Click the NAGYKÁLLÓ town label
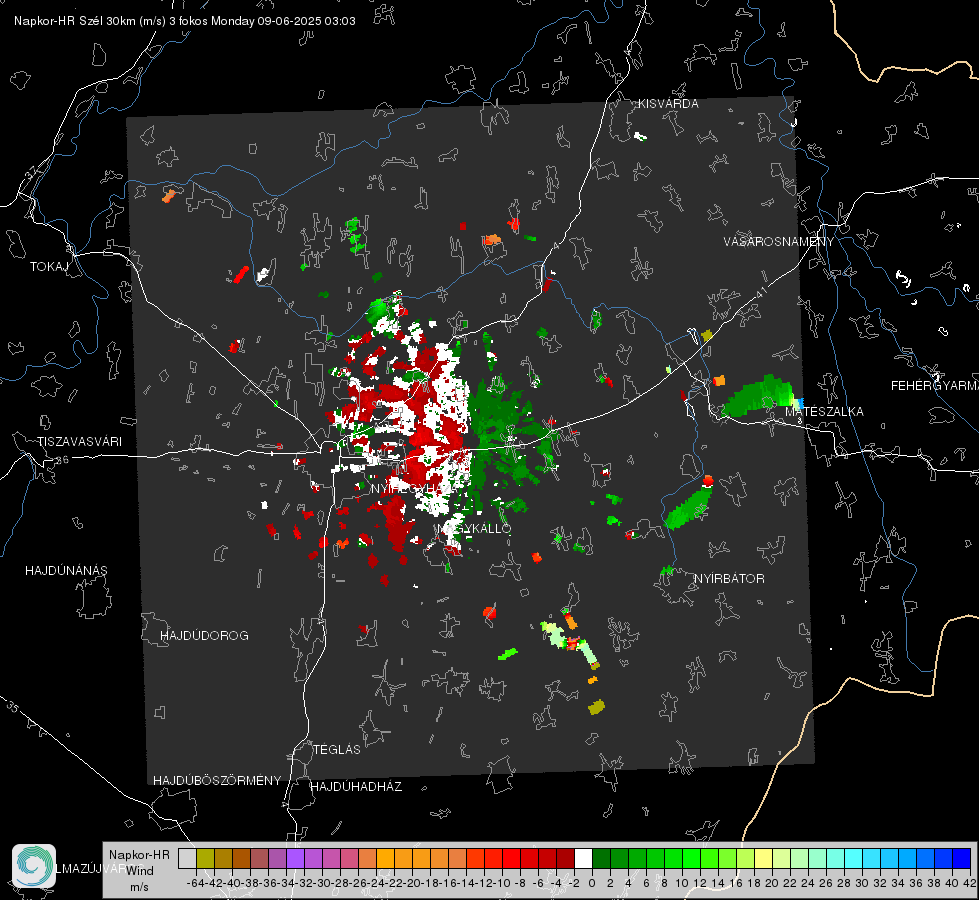The width and height of the screenshot is (979, 900). [x=475, y=529]
